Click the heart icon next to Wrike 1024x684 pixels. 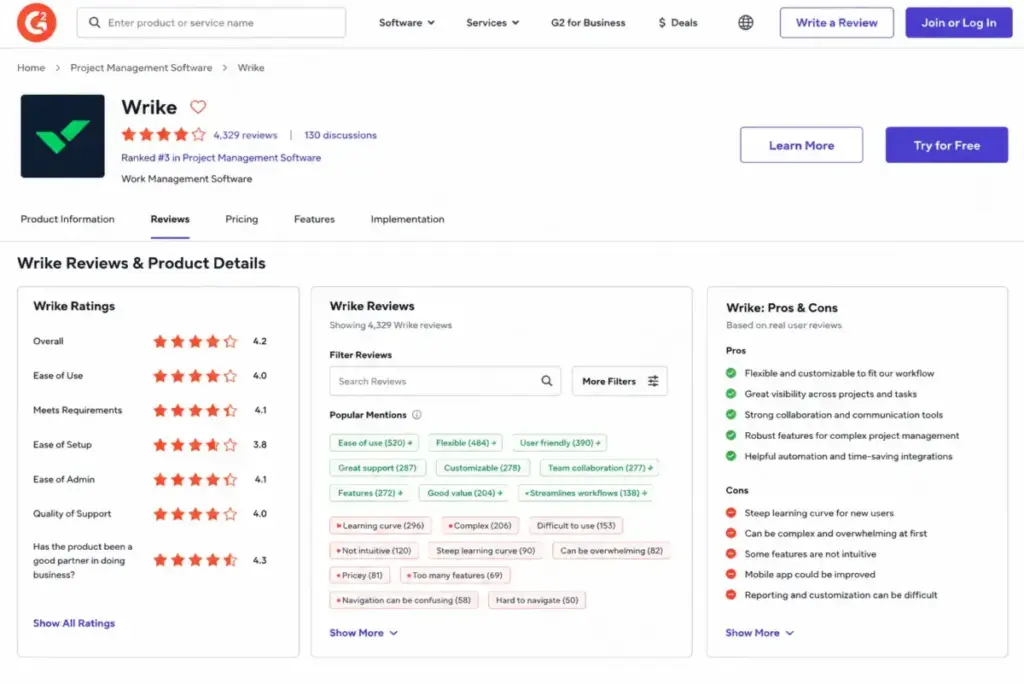tap(198, 106)
